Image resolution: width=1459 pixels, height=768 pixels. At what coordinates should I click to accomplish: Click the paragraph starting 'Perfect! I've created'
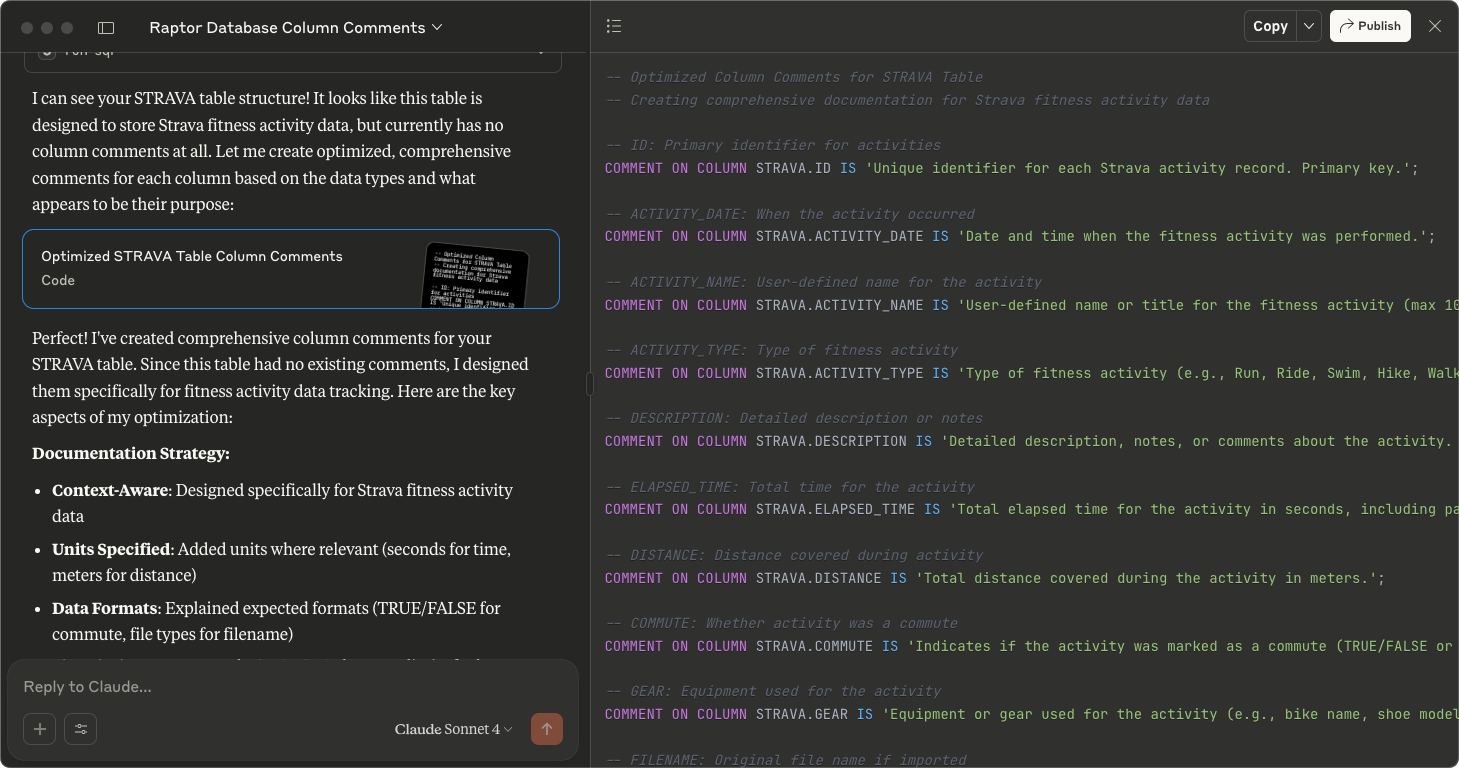(x=280, y=377)
